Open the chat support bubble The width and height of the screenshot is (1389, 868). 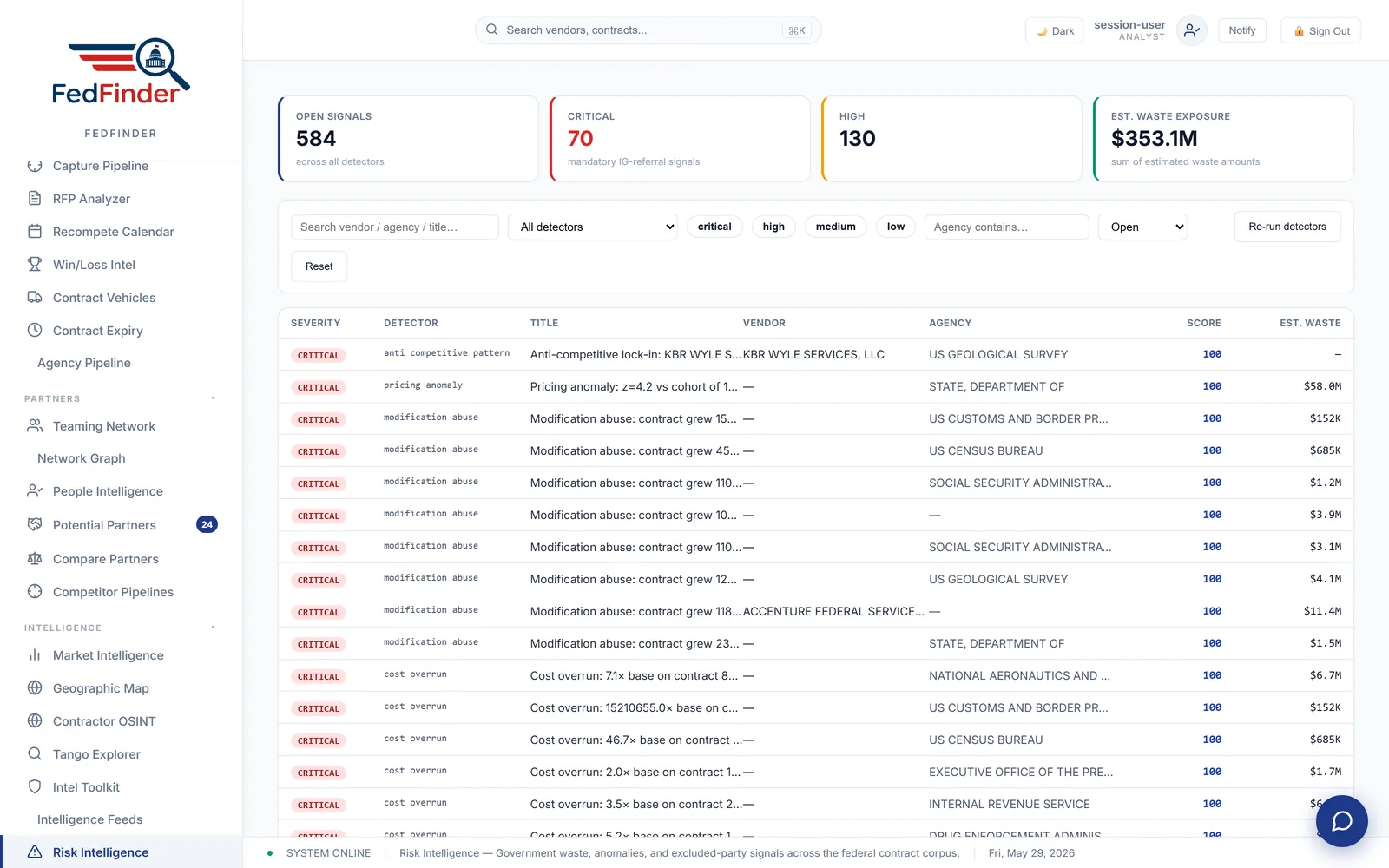click(x=1342, y=821)
